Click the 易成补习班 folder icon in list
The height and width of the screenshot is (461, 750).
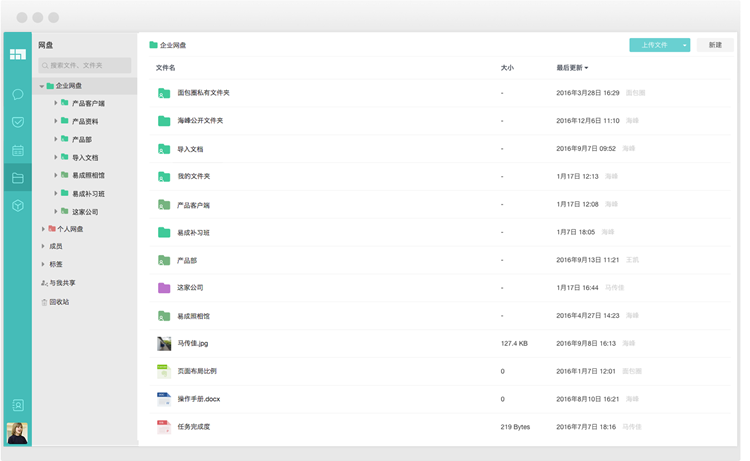(x=164, y=233)
